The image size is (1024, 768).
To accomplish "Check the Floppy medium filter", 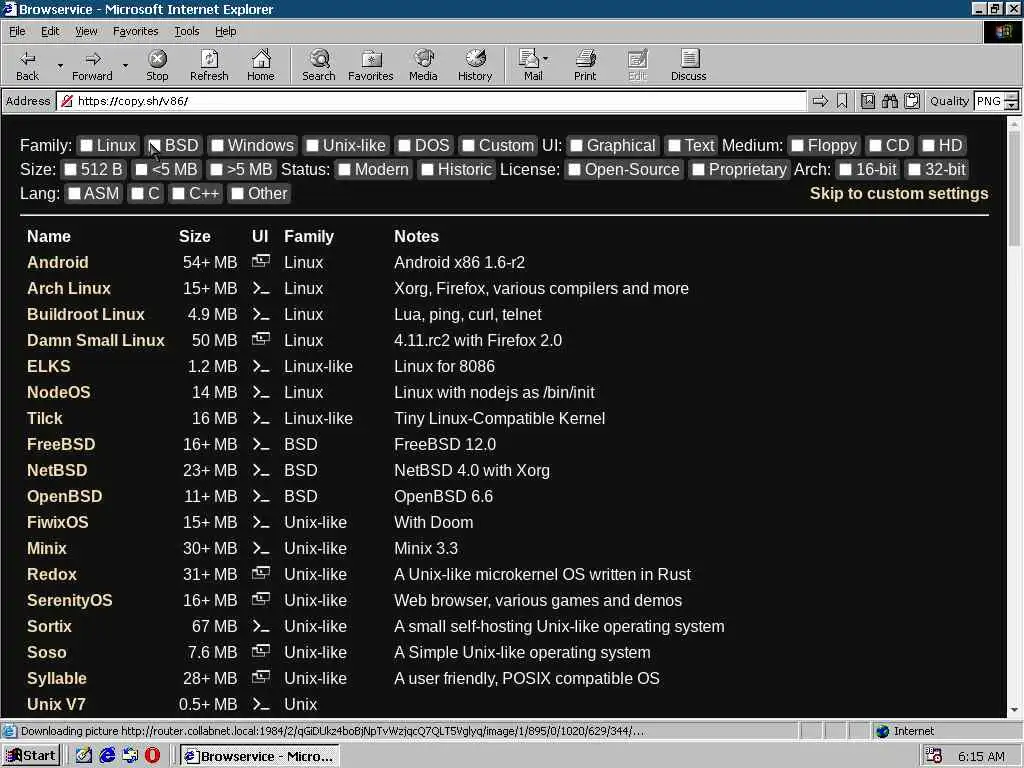I will tap(797, 146).
